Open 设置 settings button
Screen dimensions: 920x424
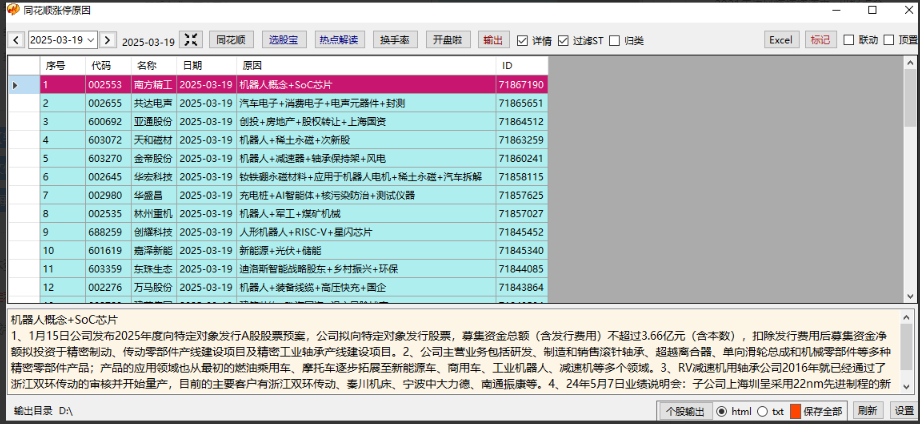(x=903, y=411)
